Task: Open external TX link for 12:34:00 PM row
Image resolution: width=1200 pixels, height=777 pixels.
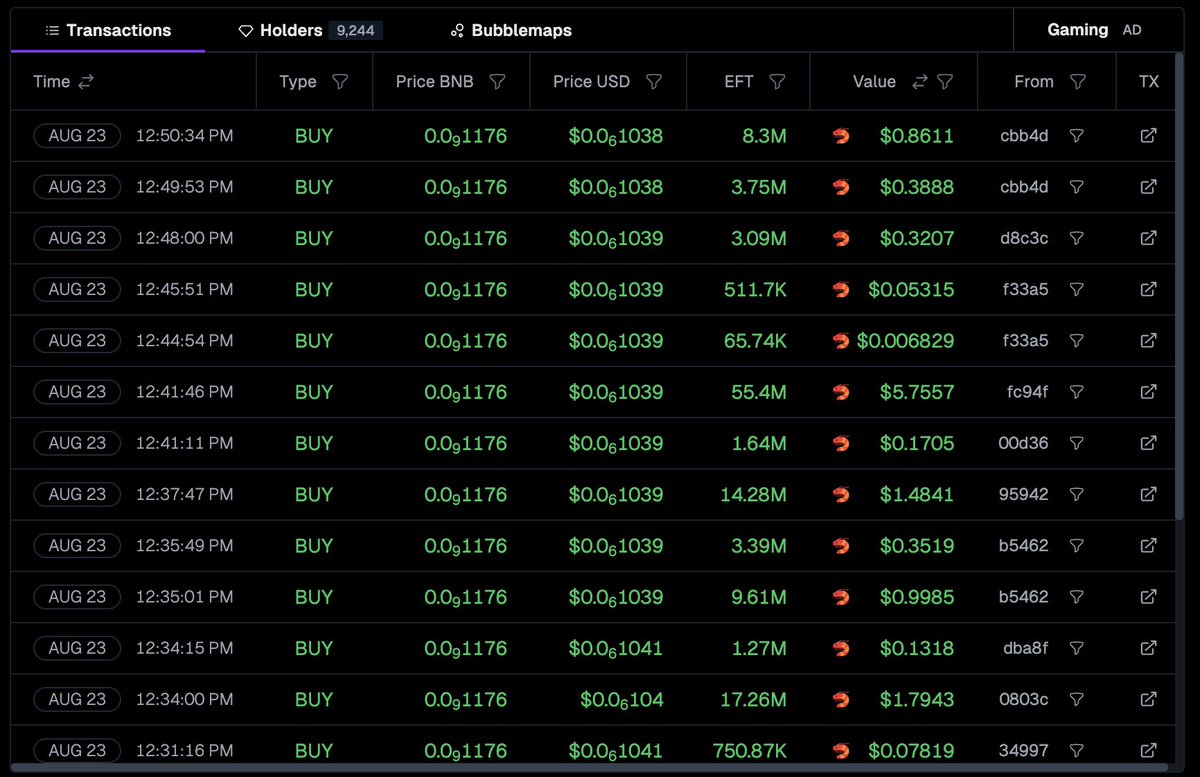Action: tap(1149, 699)
